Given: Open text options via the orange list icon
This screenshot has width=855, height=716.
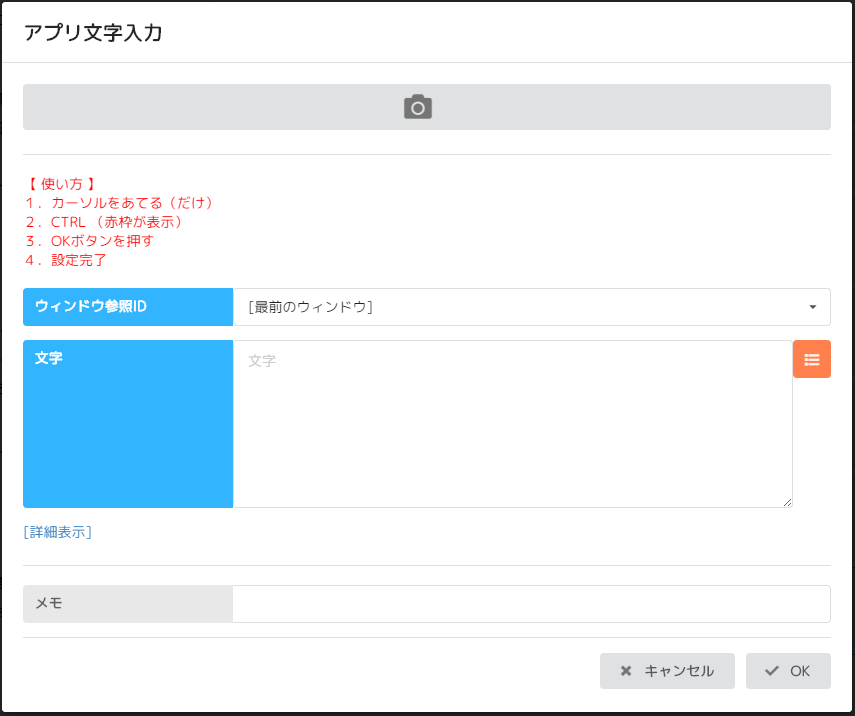Looking at the screenshot, I should 811,358.
